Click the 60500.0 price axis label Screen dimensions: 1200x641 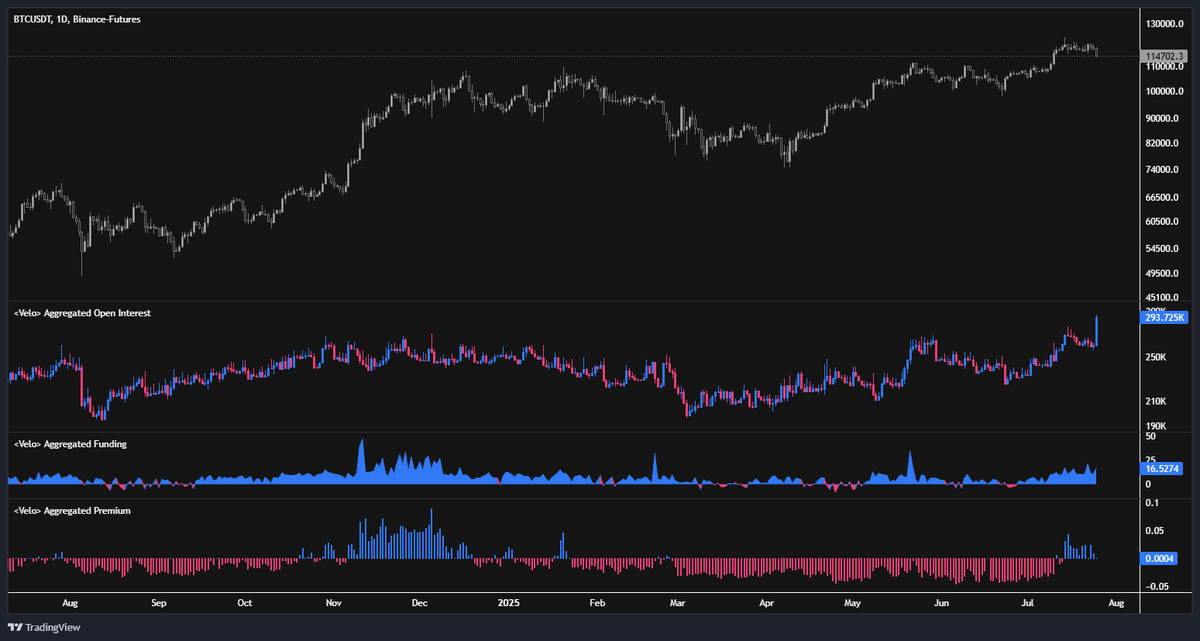pyautogui.click(x=1162, y=222)
